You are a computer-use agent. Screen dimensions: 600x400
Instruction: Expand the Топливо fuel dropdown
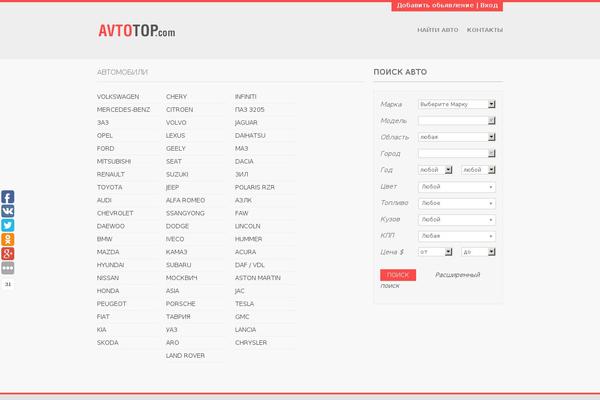tap(457, 203)
